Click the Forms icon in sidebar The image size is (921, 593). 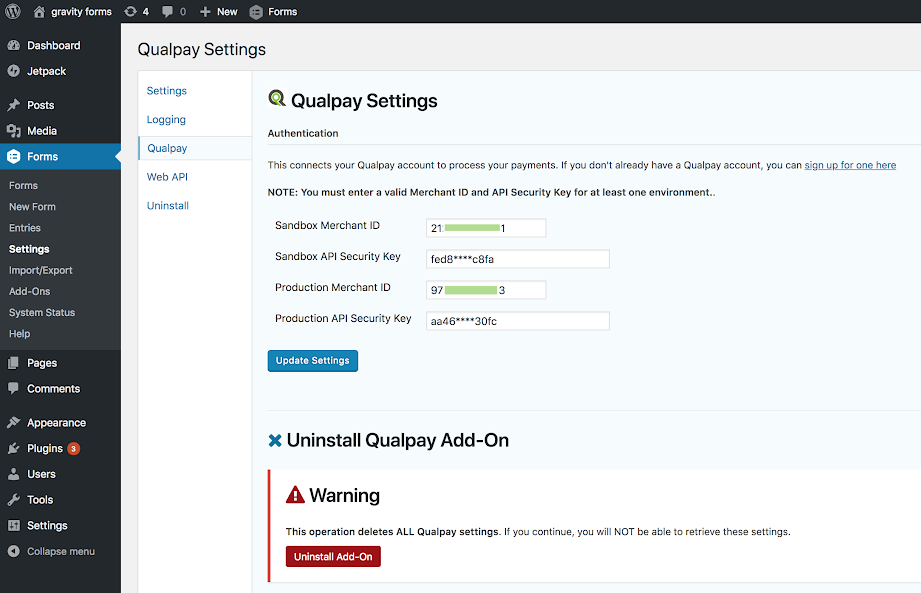tap(14, 157)
